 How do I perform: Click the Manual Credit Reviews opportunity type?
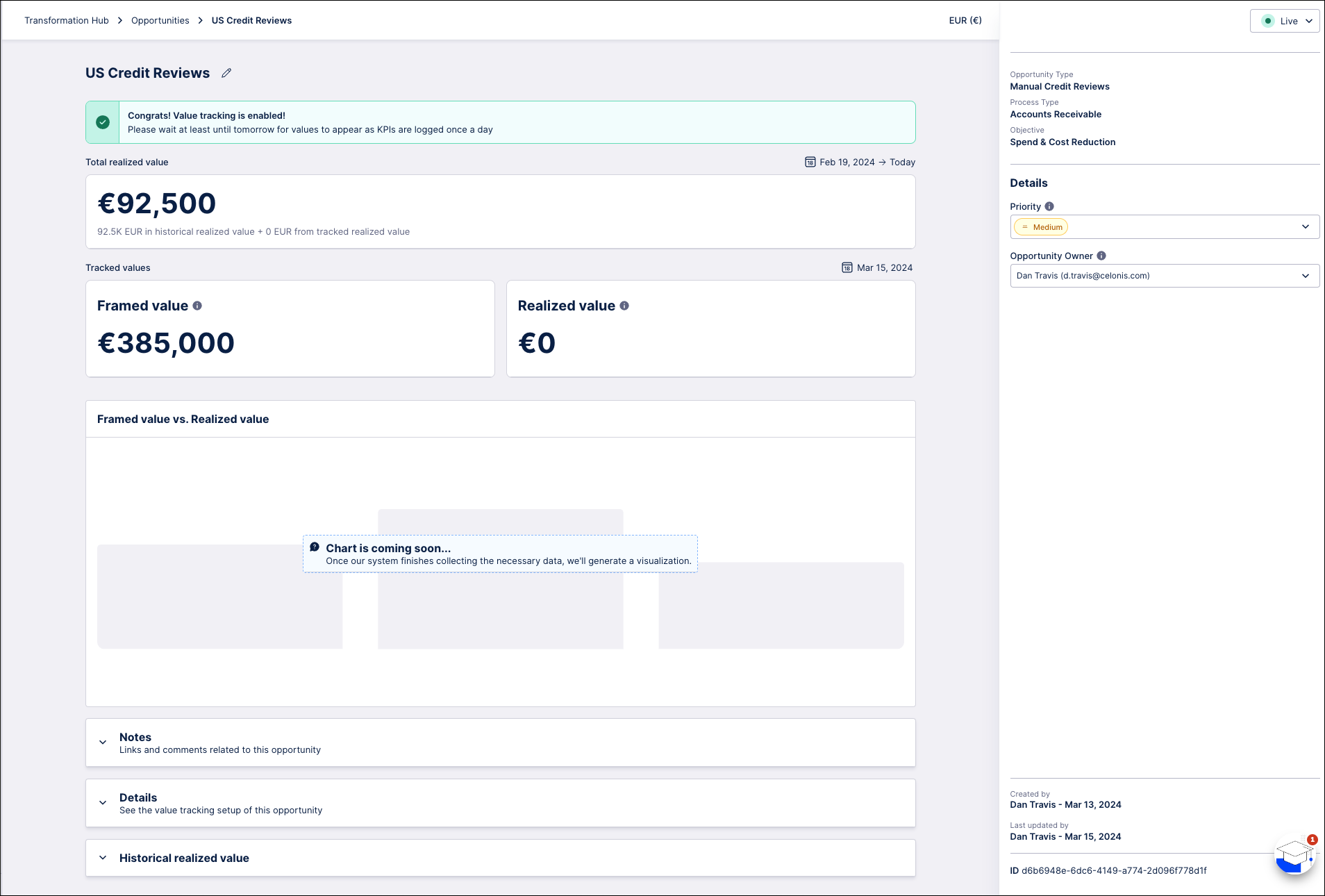1060,86
